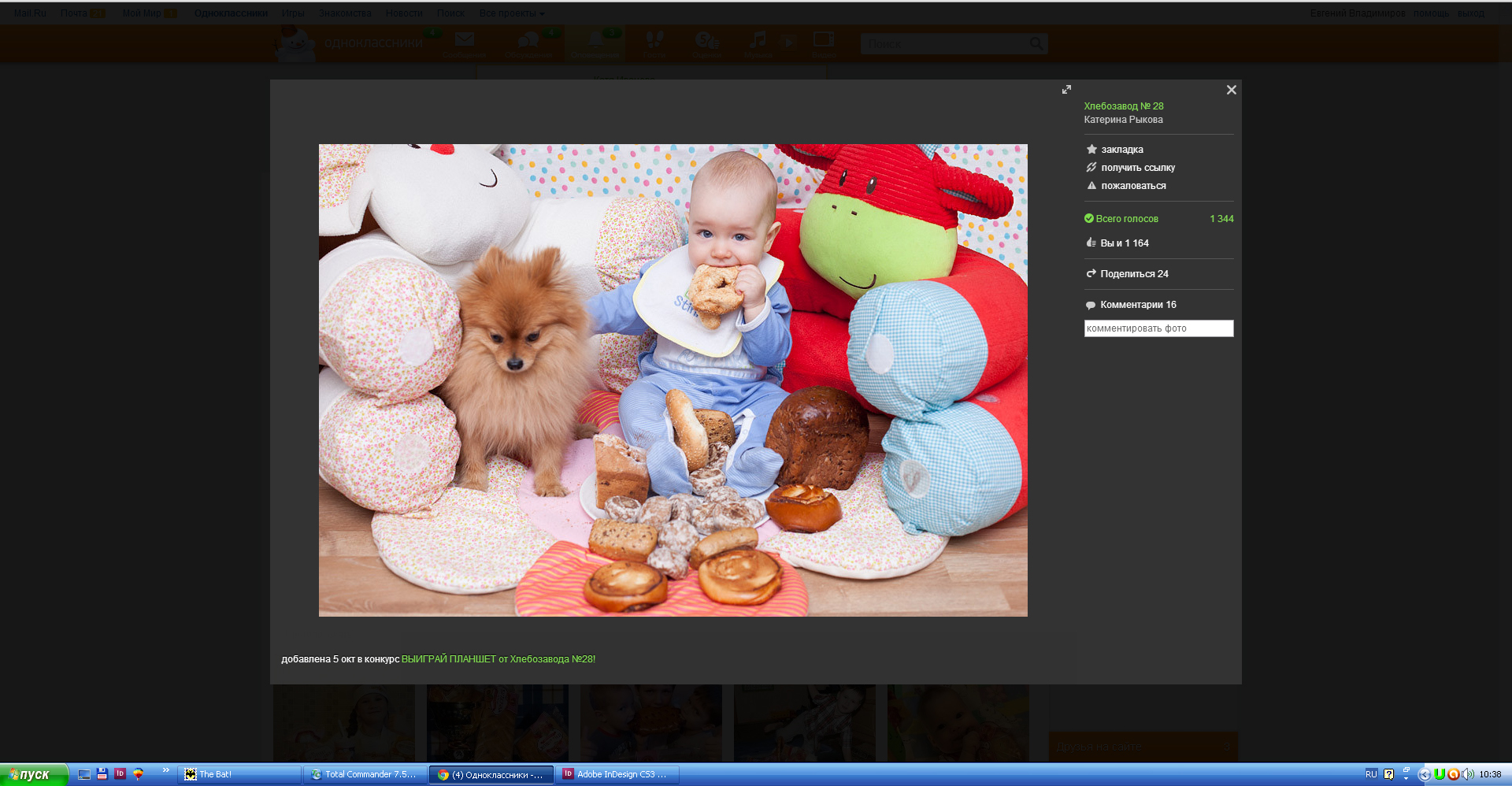Open Мой Мир in the top bar

click(142, 13)
